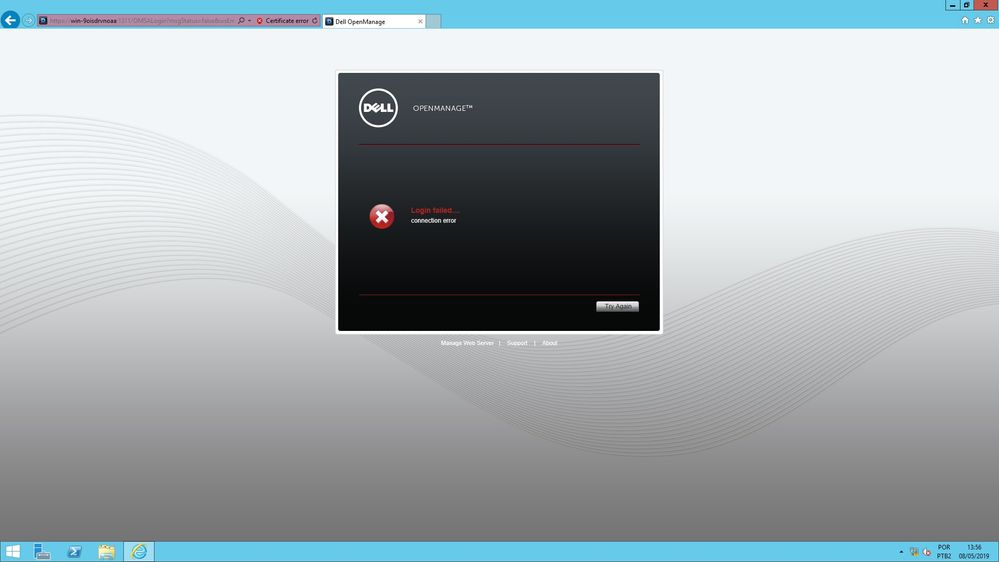This screenshot has height=562, width=999.
Task: Click the browser forward arrow button
Action: [29, 20]
